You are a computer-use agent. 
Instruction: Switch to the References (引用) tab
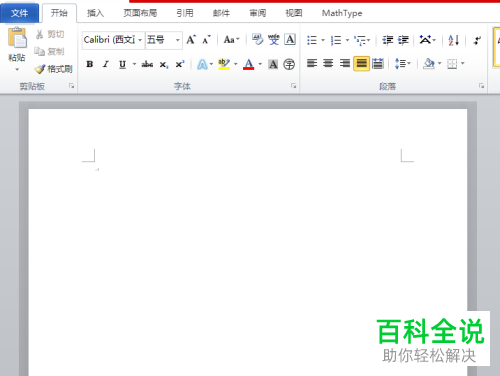185,13
